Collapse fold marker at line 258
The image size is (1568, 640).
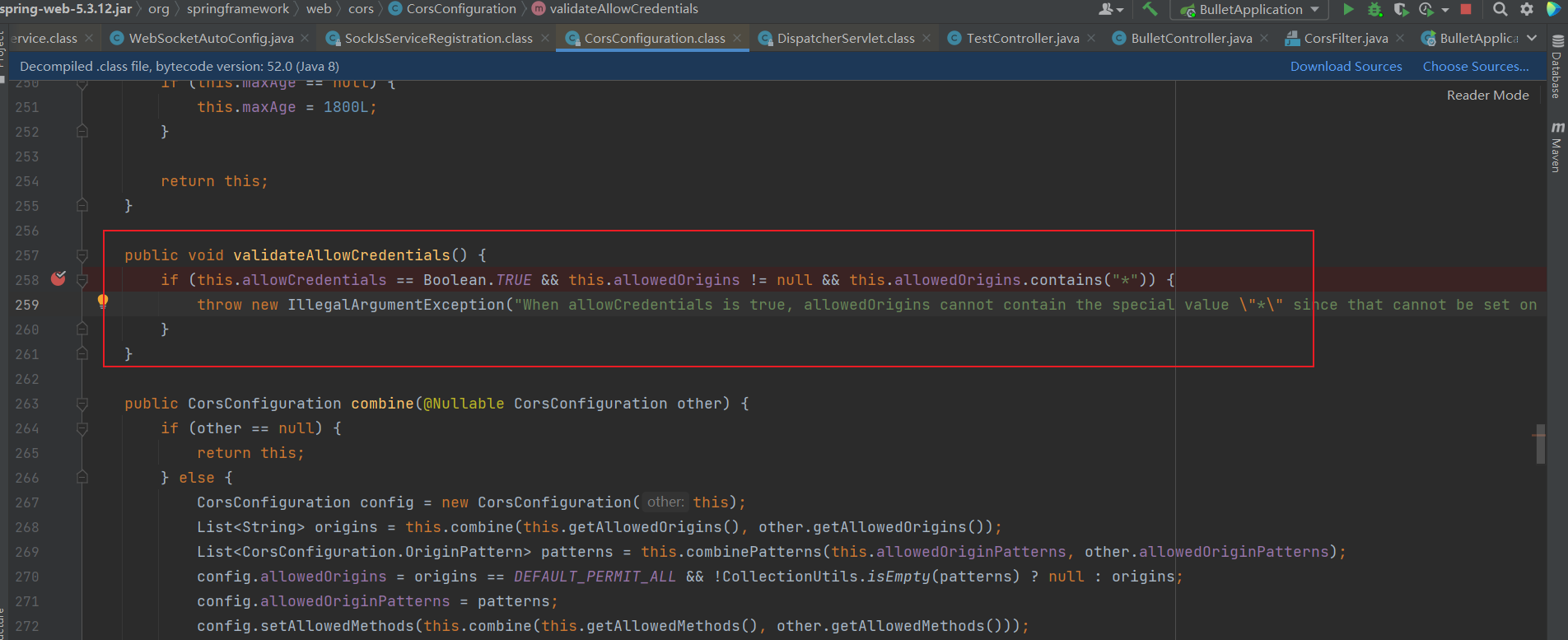pos(82,280)
